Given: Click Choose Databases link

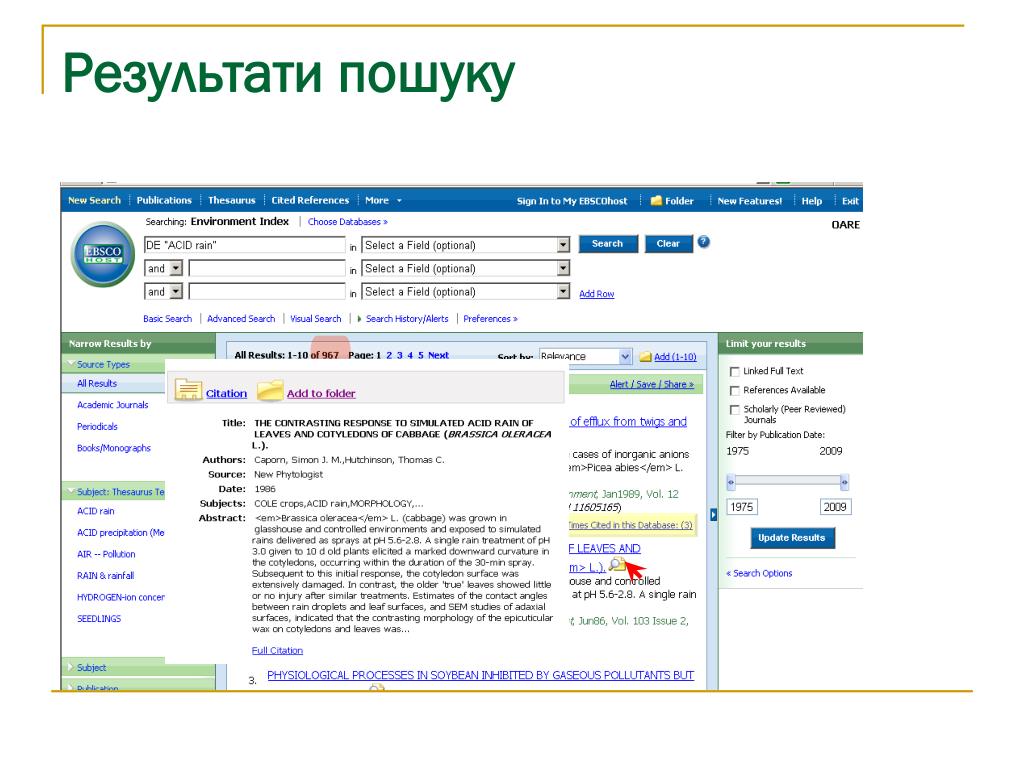Looking at the screenshot, I should click(x=347, y=222).
